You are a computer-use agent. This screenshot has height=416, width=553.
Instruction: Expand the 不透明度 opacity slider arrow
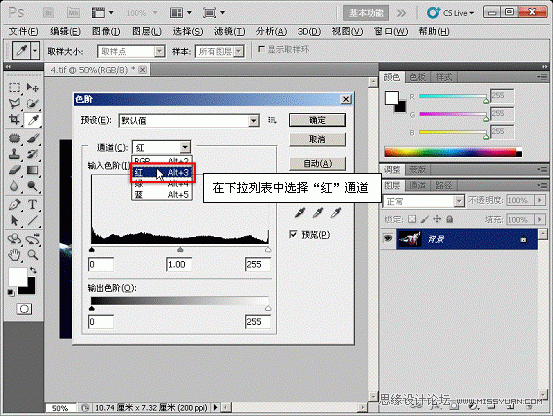click(540, 201)
